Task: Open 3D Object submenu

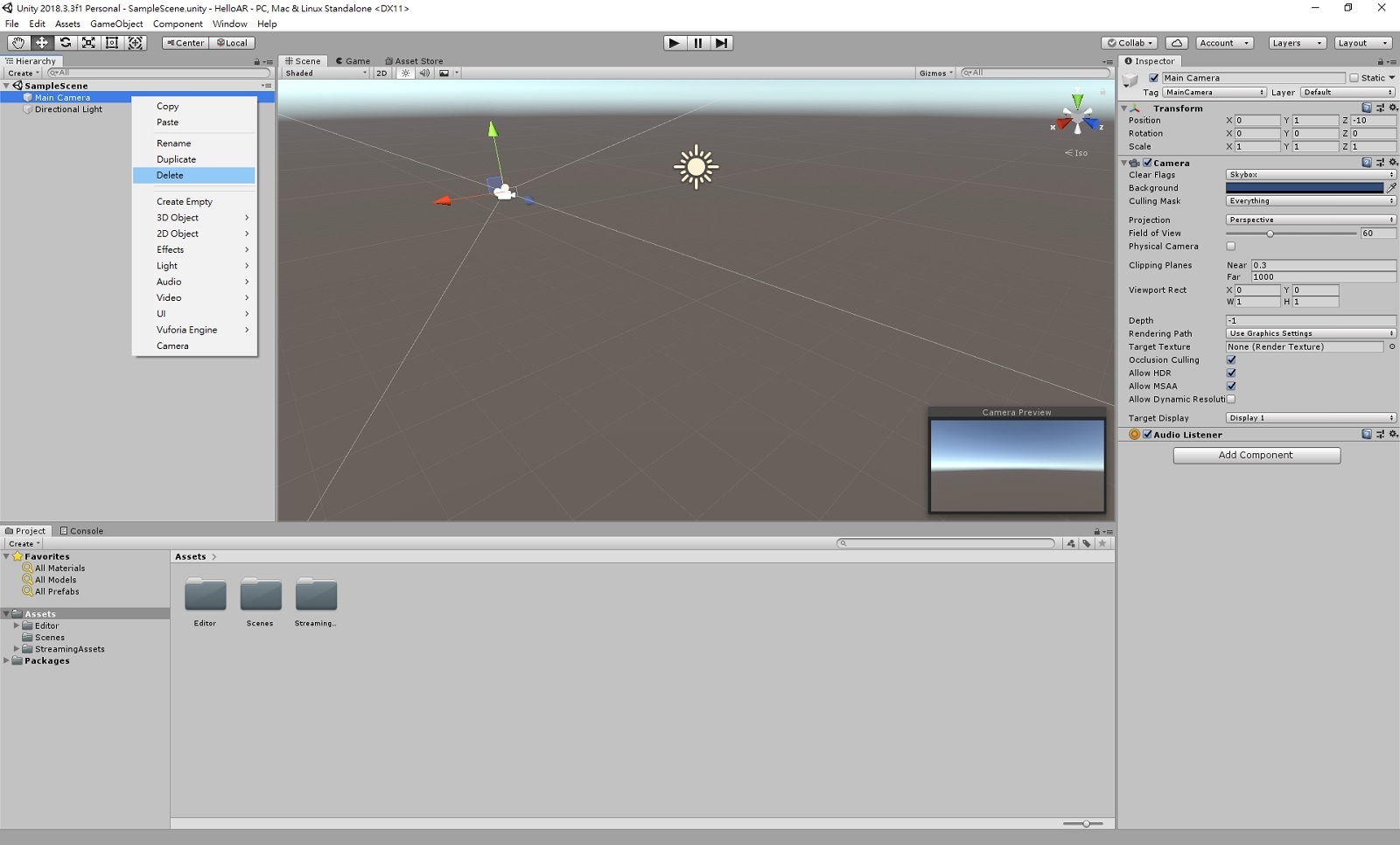Action: point(194,218)
